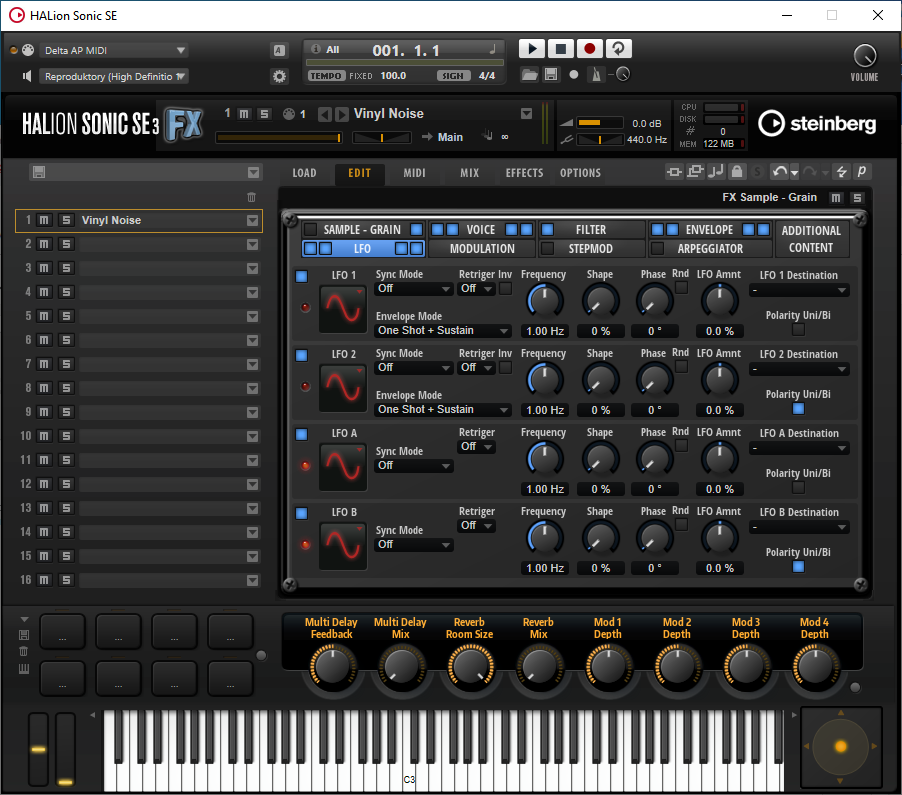
Task: Open the Vinyl Noise program name dropdown
Action: pos(526,114)
